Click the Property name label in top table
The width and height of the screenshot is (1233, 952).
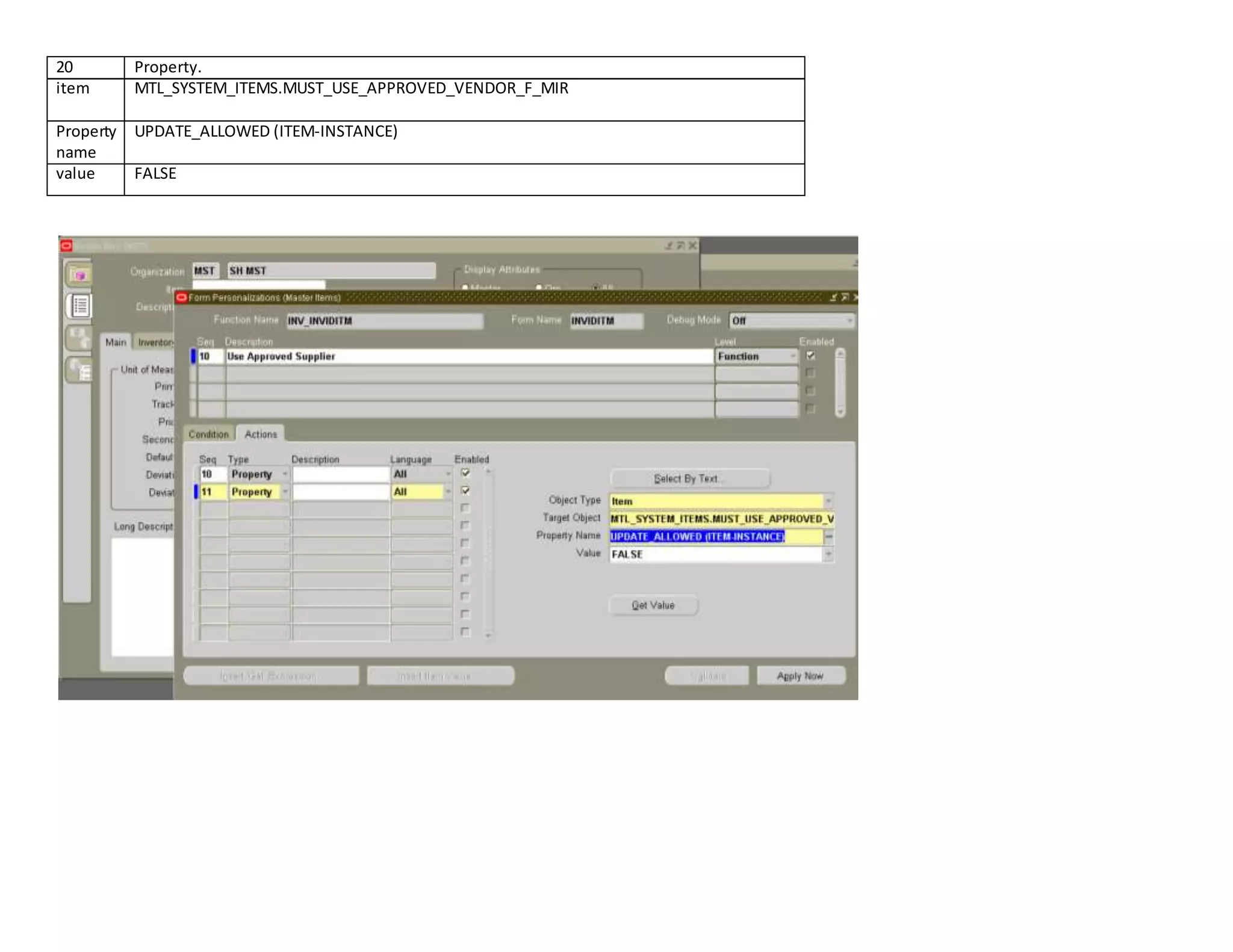pos(86,141)
